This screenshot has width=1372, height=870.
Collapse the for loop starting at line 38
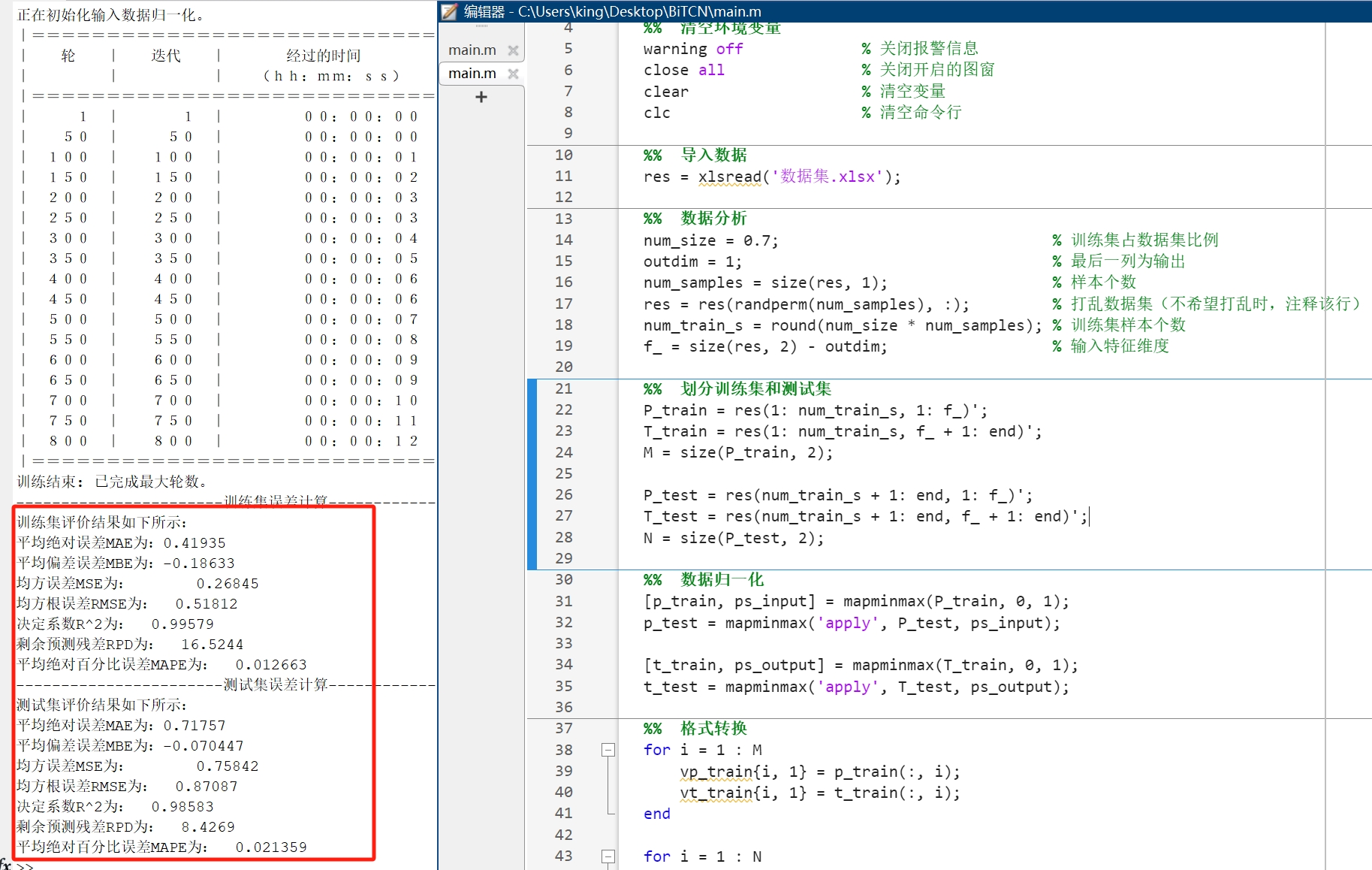[607, 750]
